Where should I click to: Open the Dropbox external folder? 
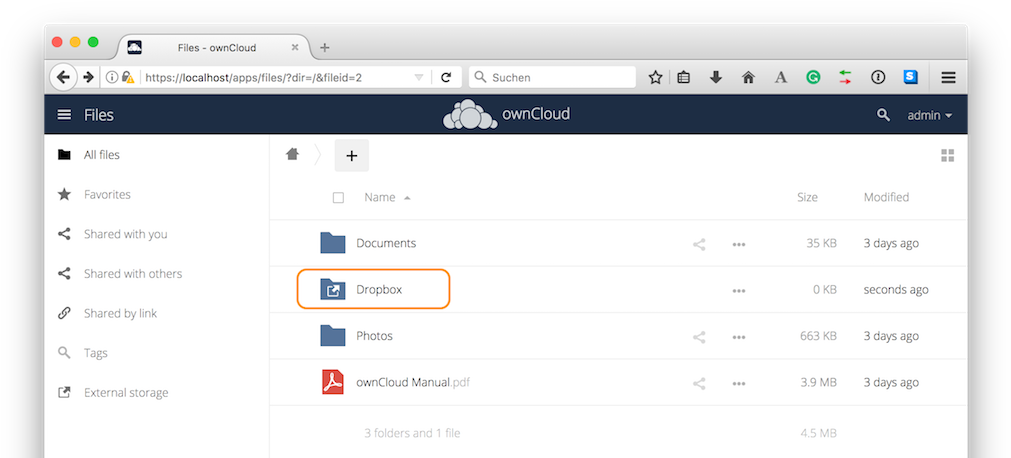pos(379,290)
